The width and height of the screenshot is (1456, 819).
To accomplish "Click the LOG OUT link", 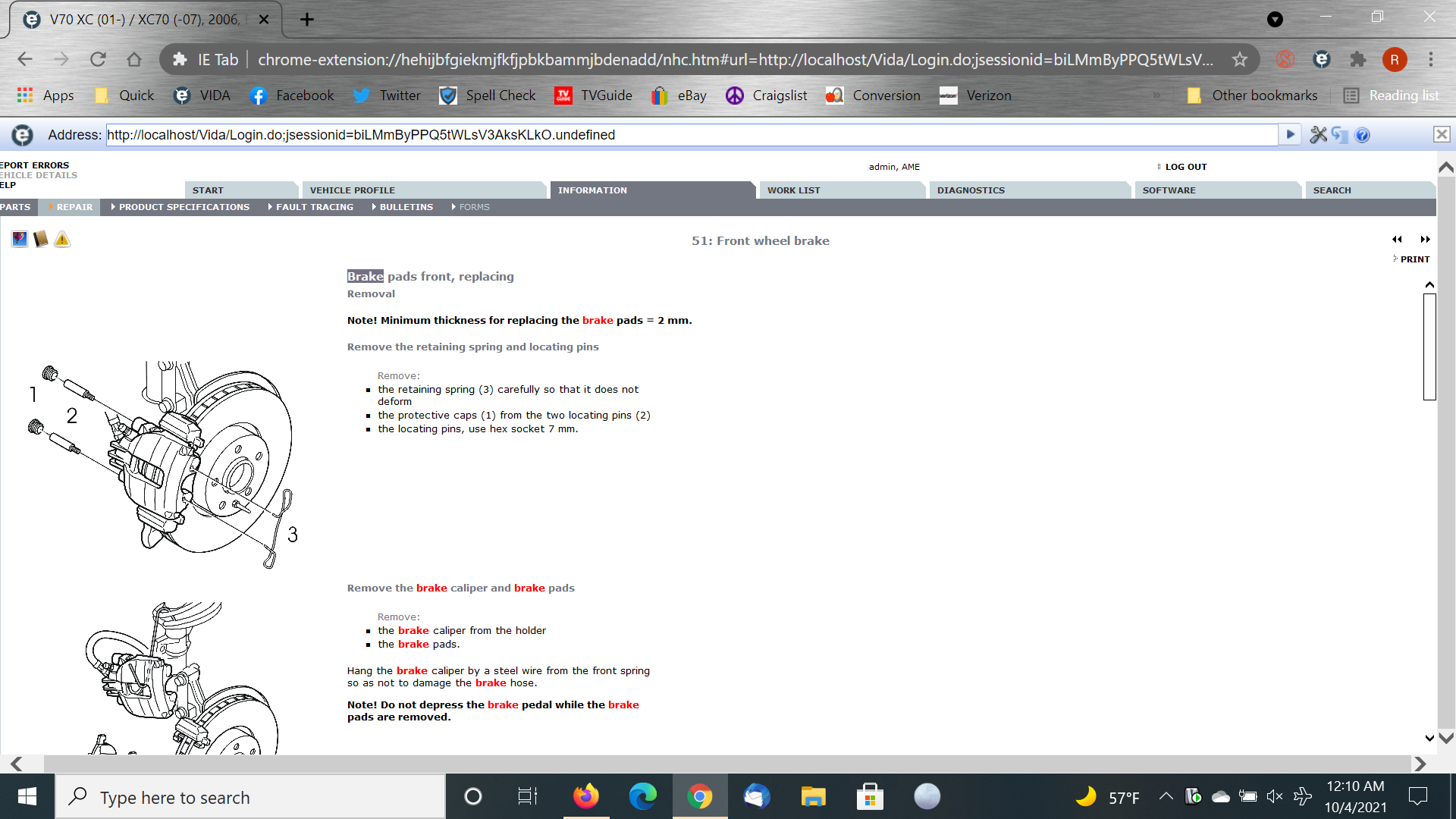I will [1185, 167].
